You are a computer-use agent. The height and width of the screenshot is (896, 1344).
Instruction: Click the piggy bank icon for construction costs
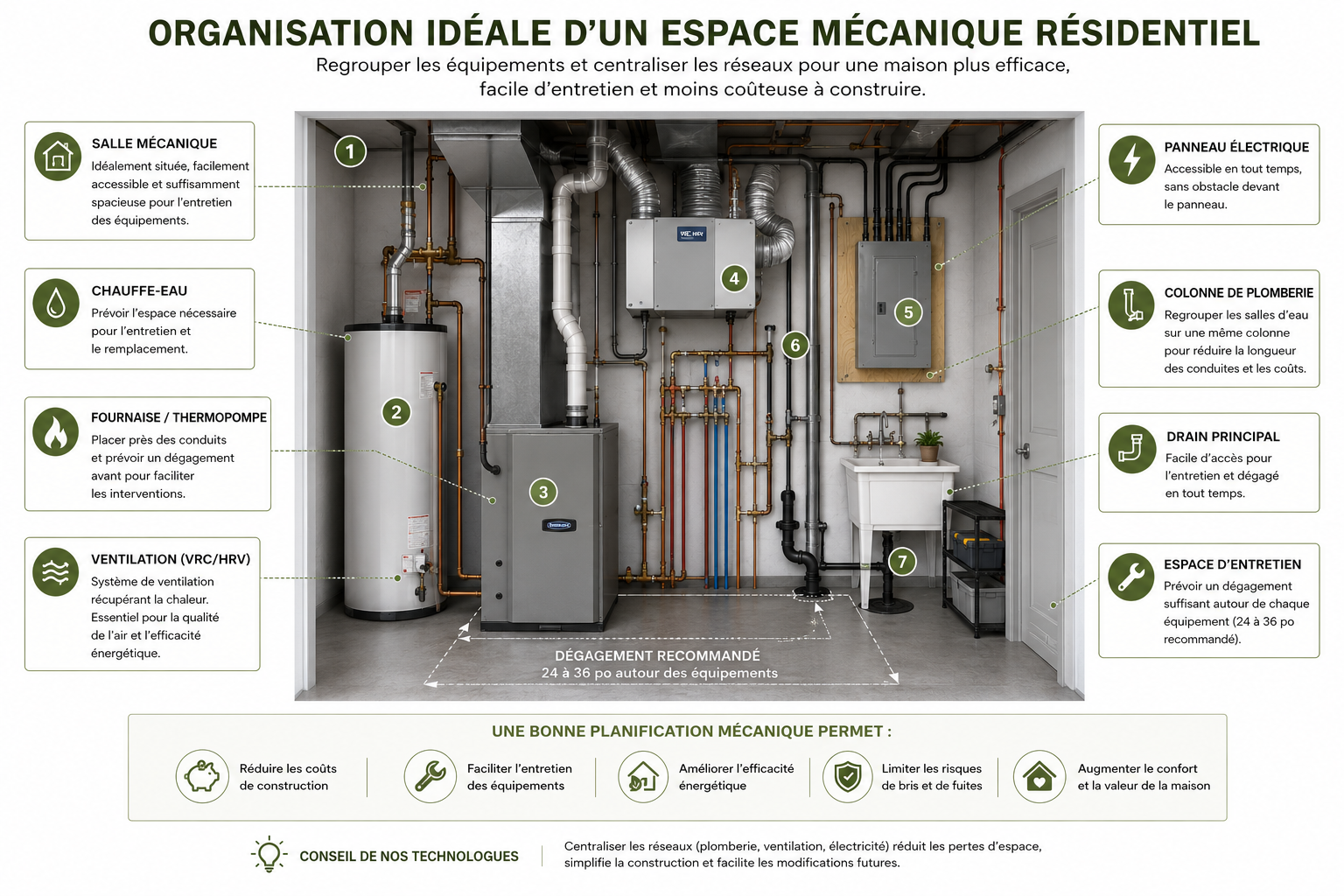pyautogui.click(x=202, y=776)
